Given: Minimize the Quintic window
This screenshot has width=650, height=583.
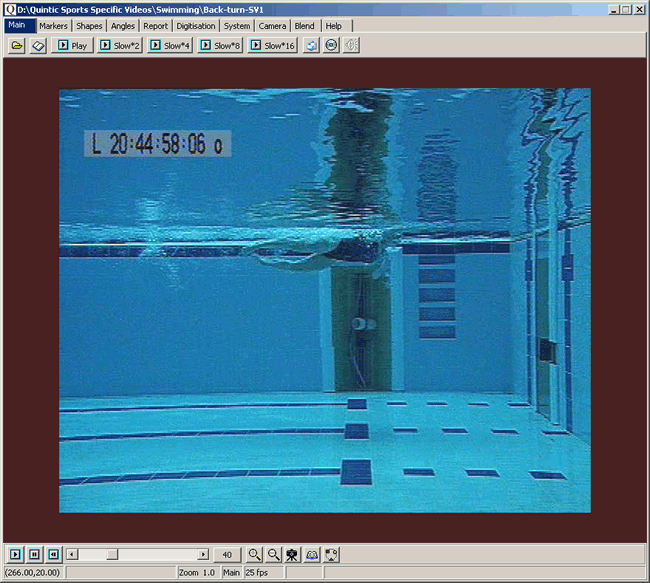Looking at the screenshot, I should point(614,10).
